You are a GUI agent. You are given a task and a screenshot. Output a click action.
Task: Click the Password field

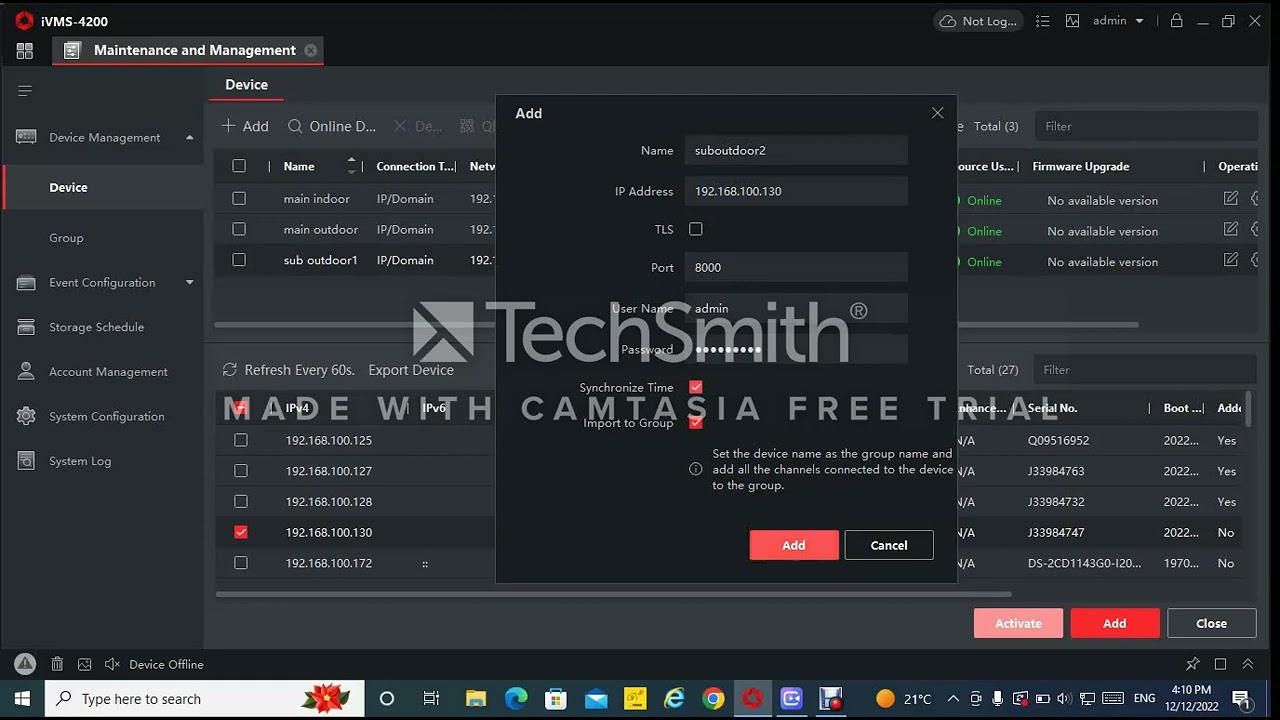click(x=796, y=349)
